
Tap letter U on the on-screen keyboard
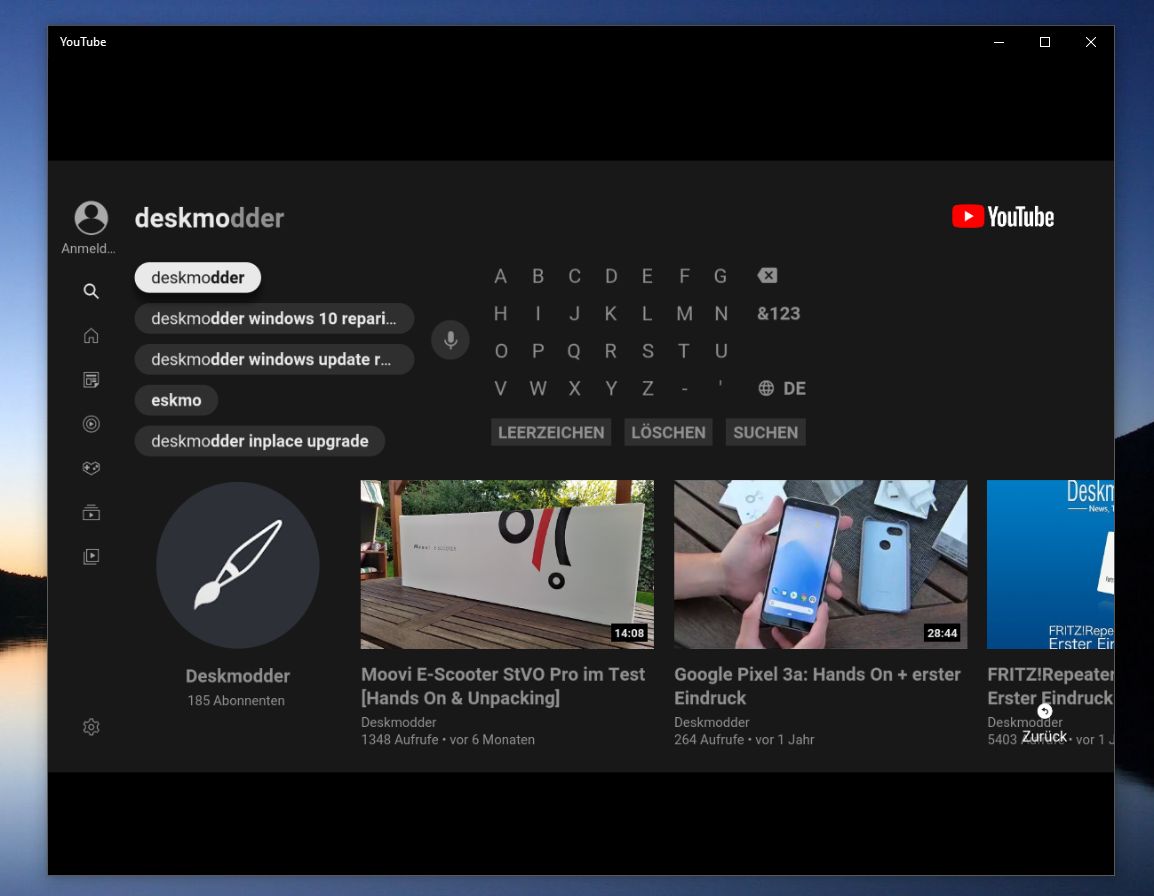[x=721, y=351]
